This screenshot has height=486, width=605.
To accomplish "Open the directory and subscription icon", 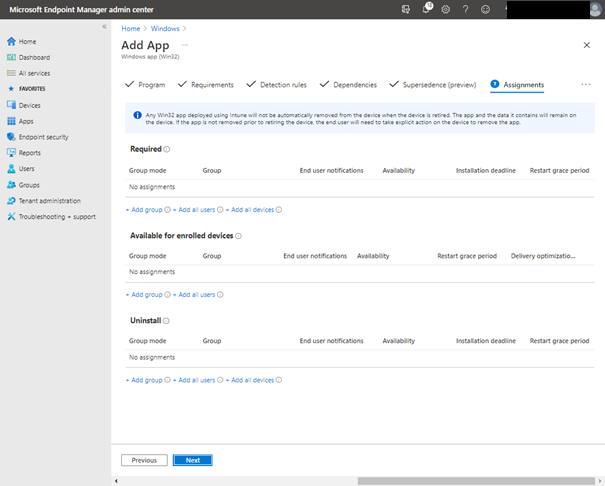I will [406, 9].
